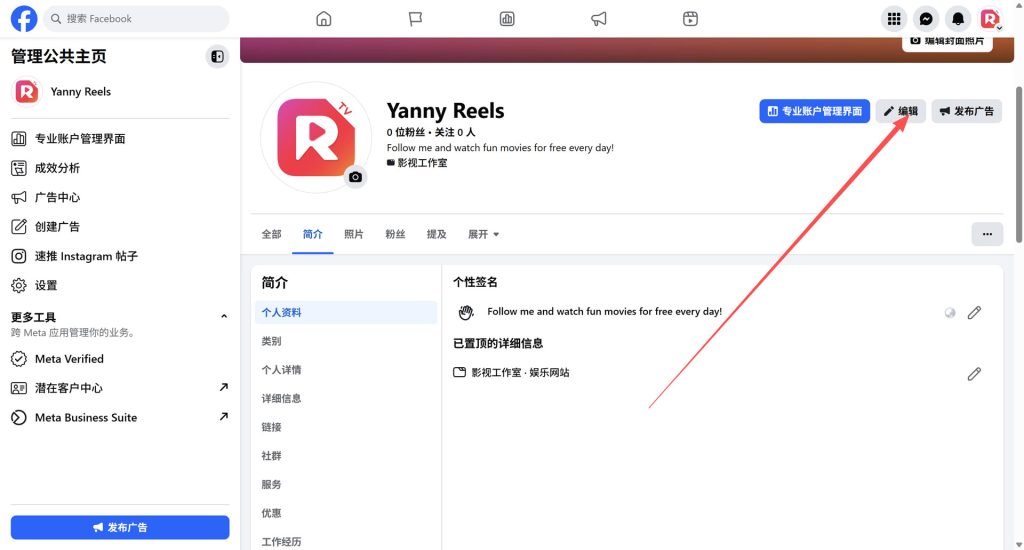
Task: Collapse the 更多工具 section
Action: (223, 317)
